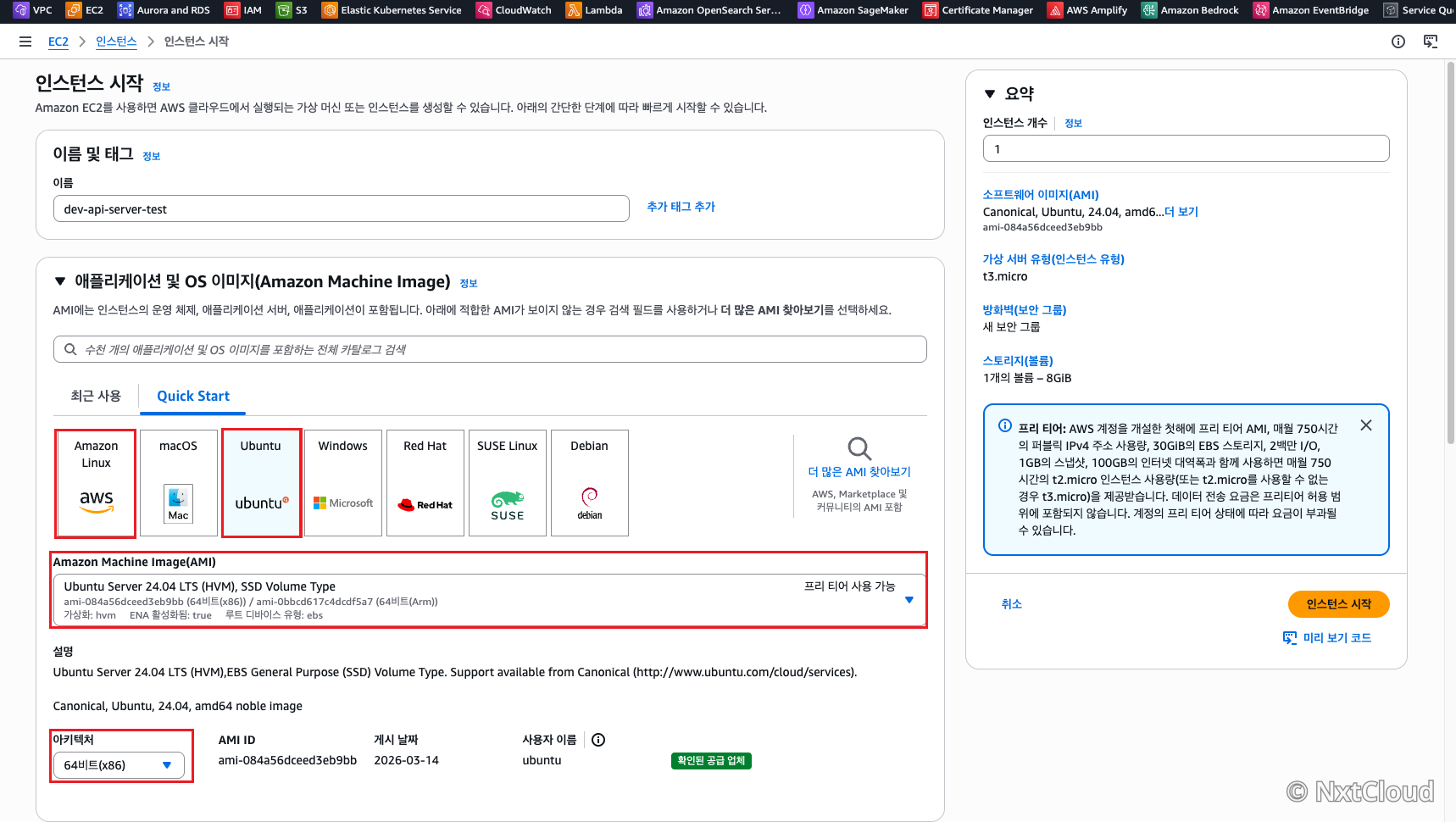Open the S3 service shortcut
Screen dimensions: 1456x822
(292, 10)
